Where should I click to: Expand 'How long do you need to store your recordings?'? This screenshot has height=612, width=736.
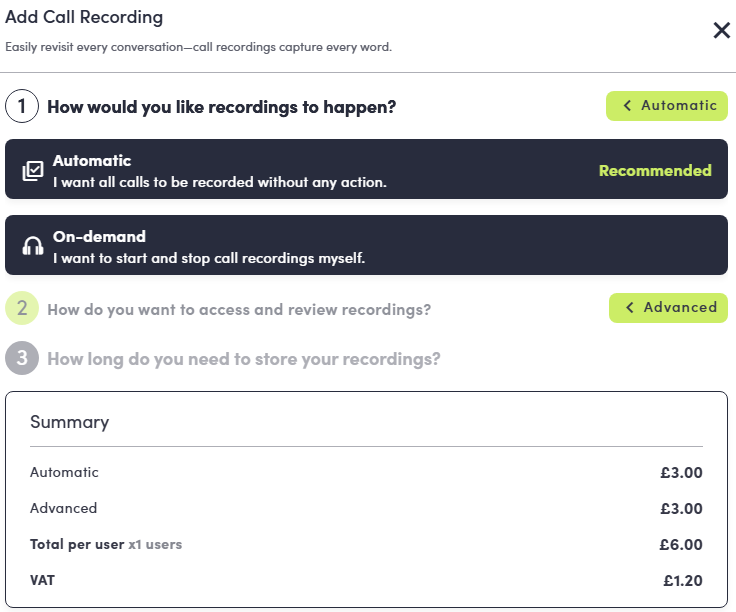[243, 359]
